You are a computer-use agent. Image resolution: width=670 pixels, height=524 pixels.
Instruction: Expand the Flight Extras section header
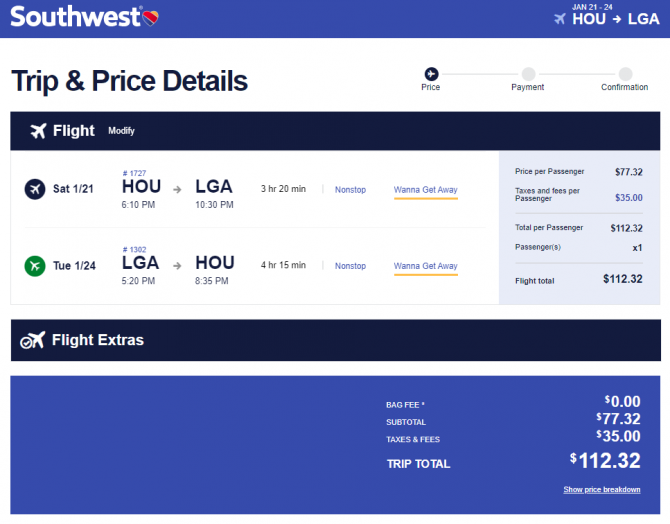(335, 340)
